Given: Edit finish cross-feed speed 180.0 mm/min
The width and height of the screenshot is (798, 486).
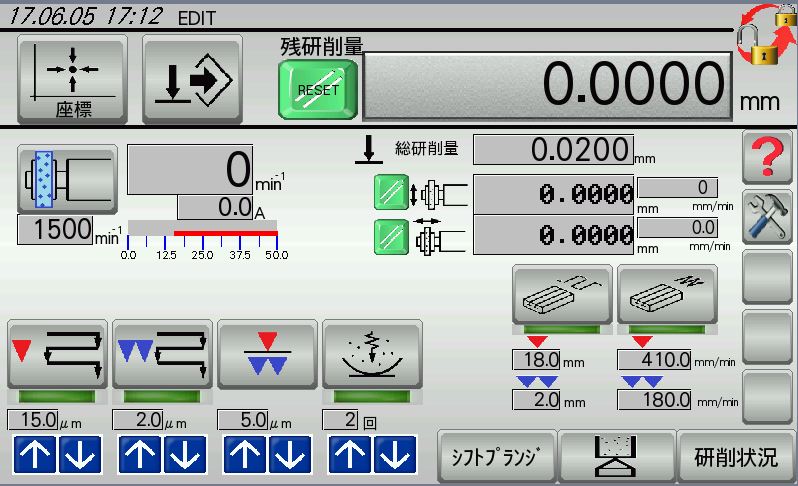Looking at the screenshot, I should (654, 400).
